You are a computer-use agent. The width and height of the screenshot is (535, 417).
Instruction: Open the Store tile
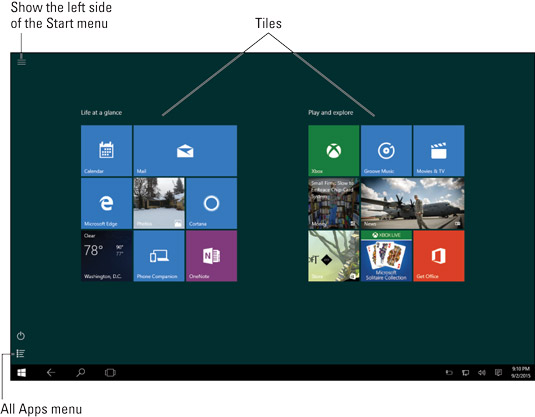click(334, 256)
